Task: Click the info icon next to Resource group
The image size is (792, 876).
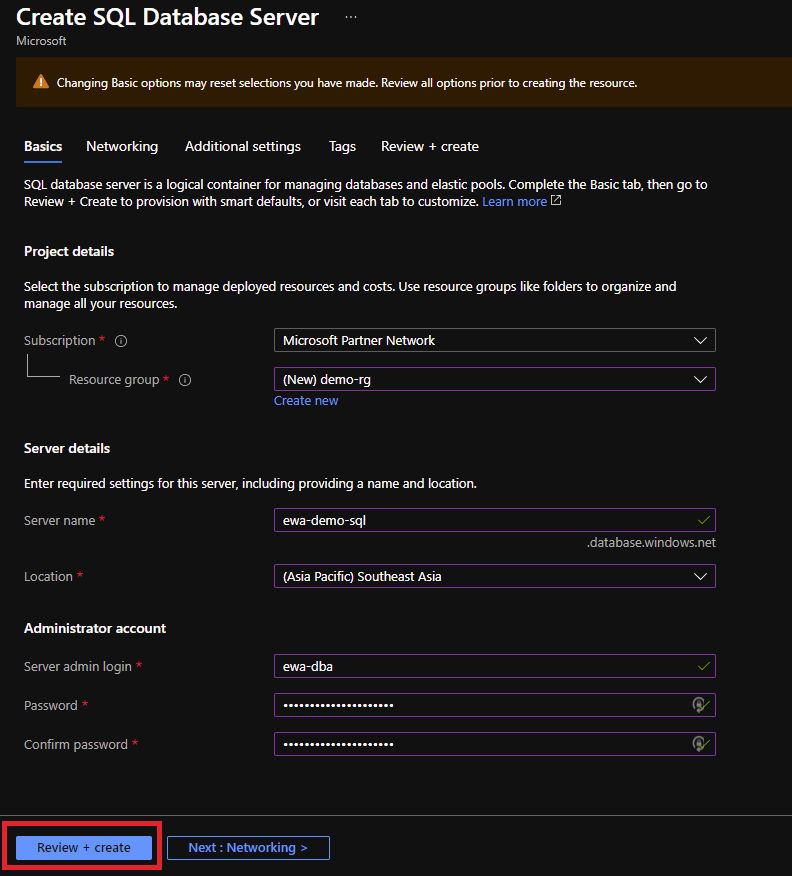Action: [185, 380]
